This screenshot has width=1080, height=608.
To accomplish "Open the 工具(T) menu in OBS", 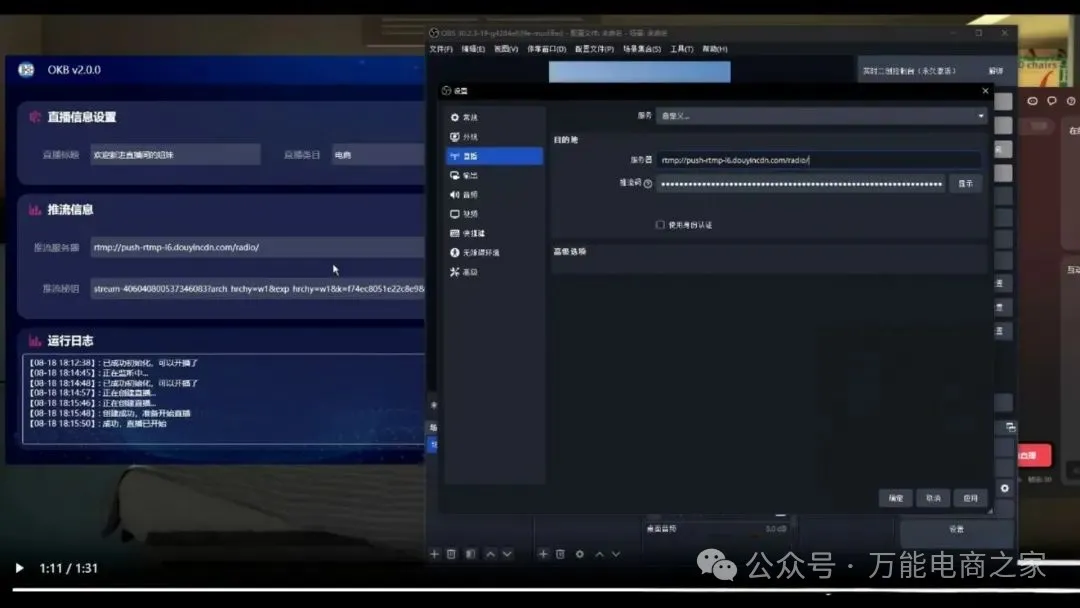I will (682, 49).
